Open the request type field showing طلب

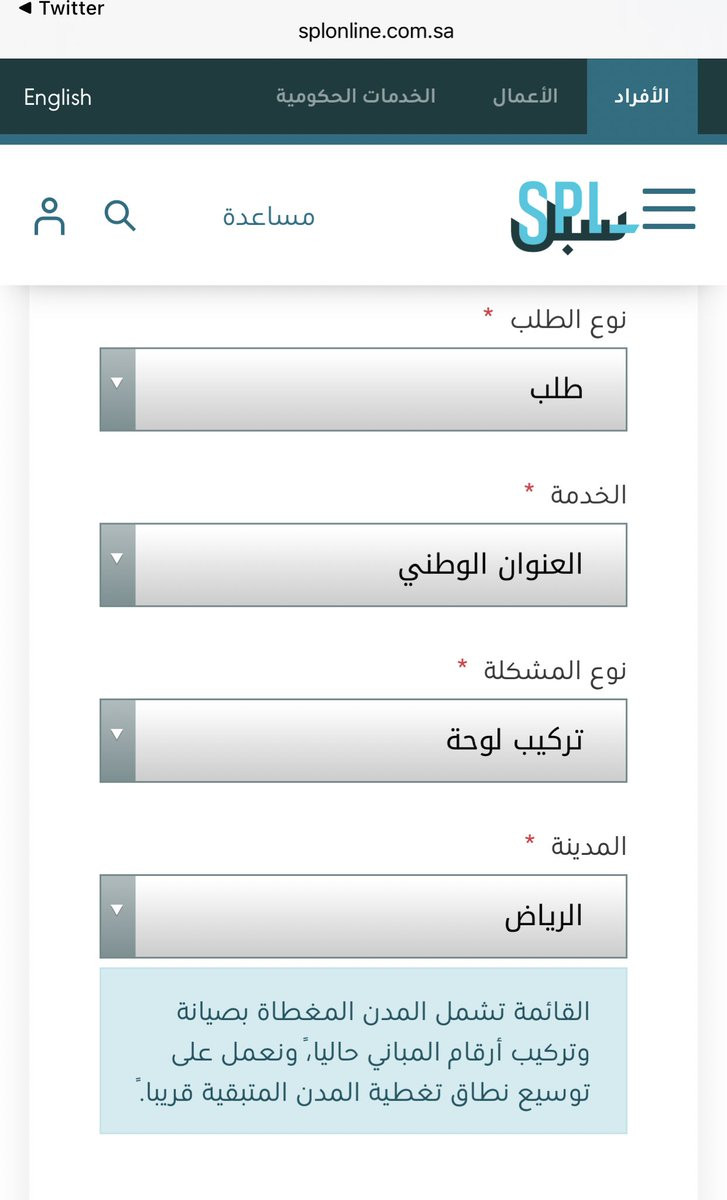[363, 389]
